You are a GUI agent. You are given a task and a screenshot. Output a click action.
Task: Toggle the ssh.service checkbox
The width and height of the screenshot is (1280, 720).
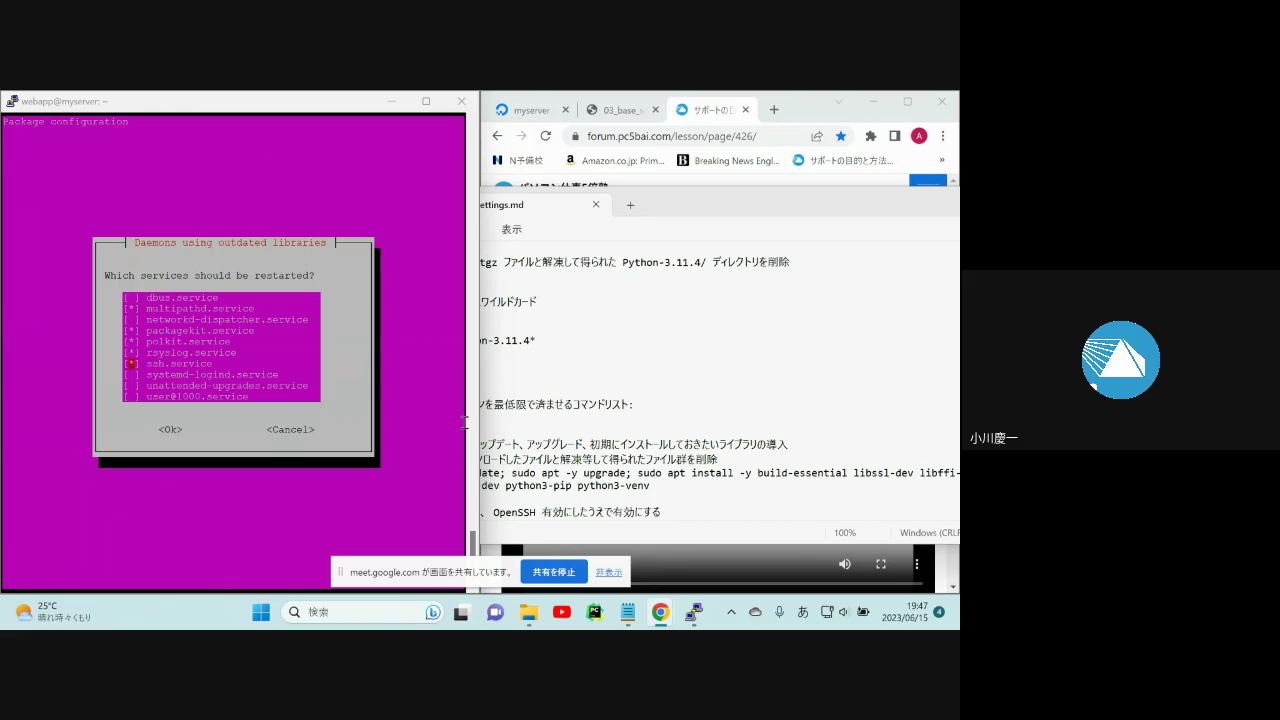click(131, 364)
